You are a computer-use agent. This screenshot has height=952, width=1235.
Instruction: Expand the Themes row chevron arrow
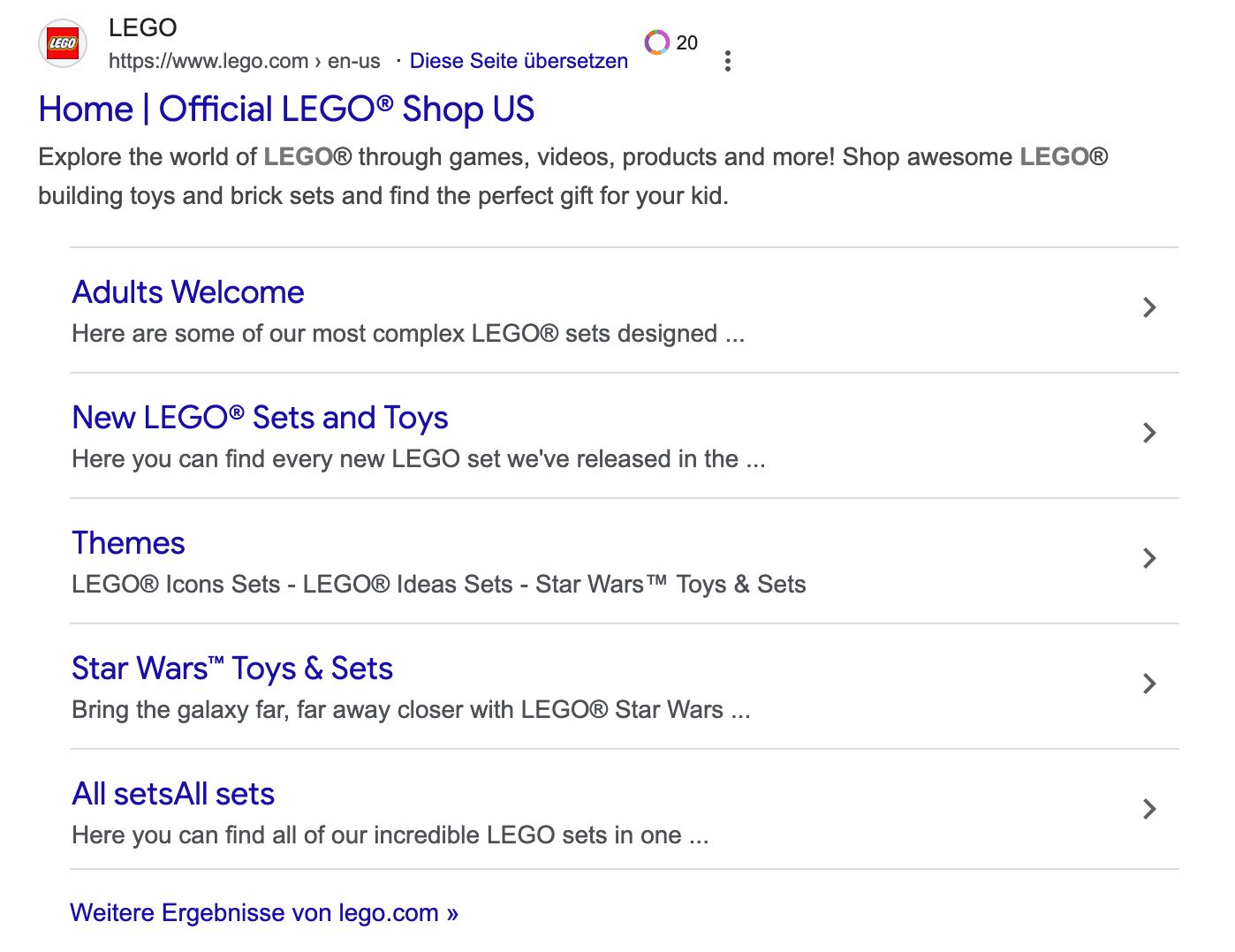click(x=1148, y=558)
